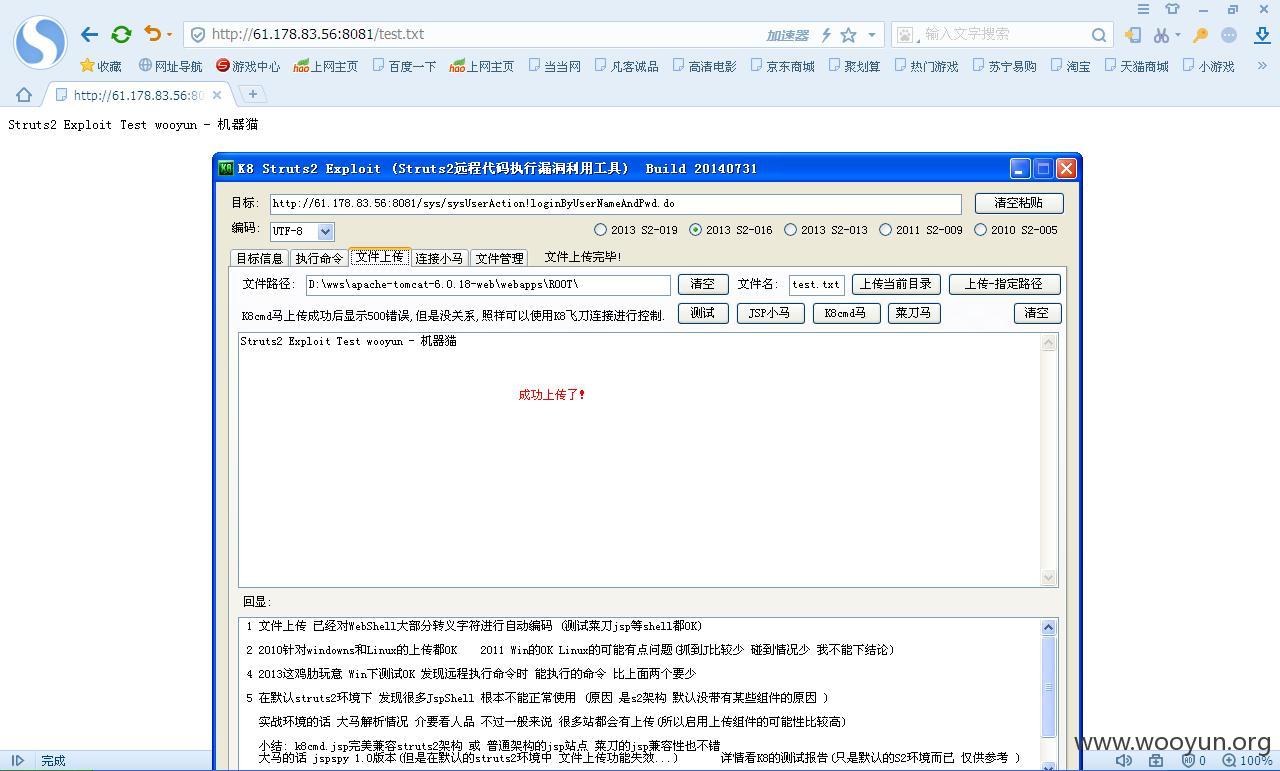Viewport: 1280px width, 771px height.
Task: Click the JSP小马 button
Action: pos(770,313)
